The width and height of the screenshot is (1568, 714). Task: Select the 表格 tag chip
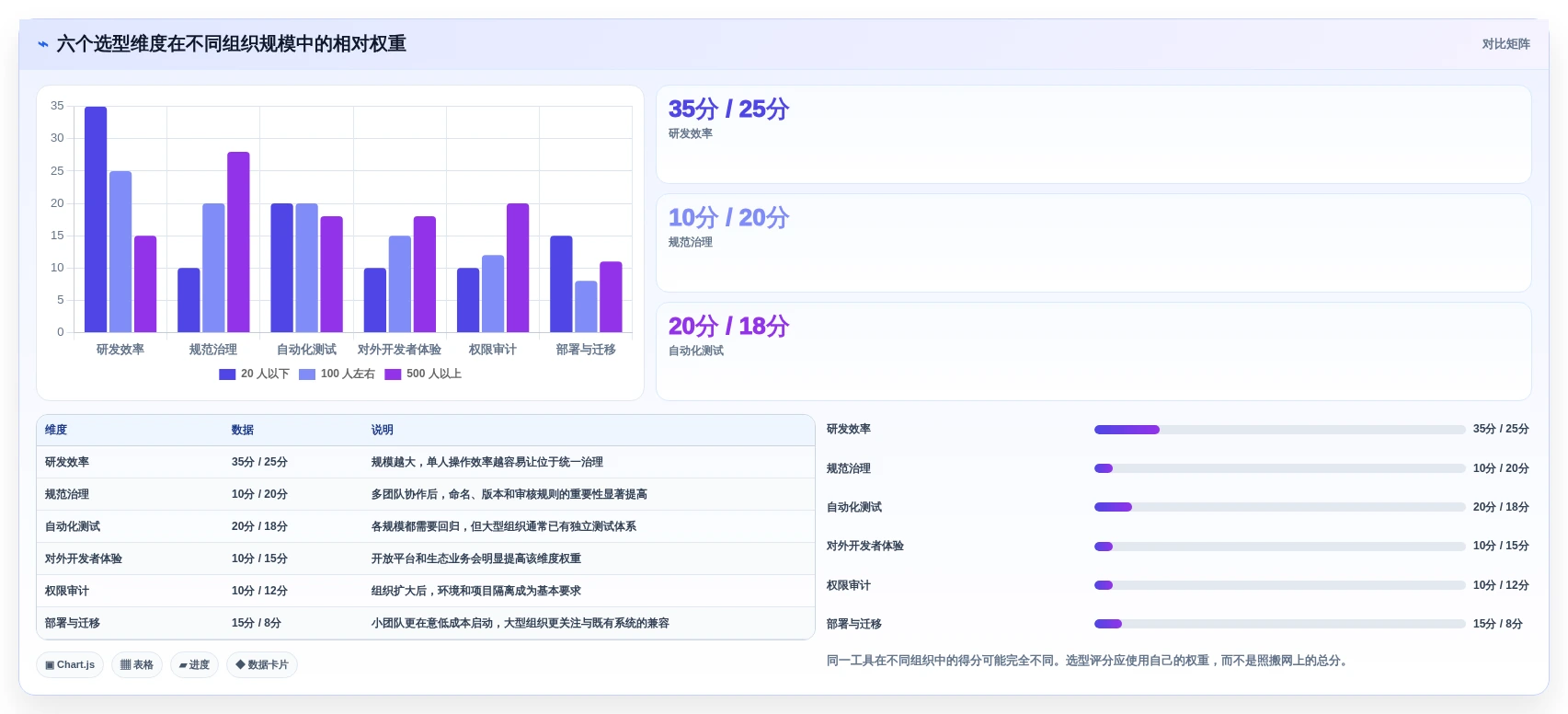(x=137, y=664)
